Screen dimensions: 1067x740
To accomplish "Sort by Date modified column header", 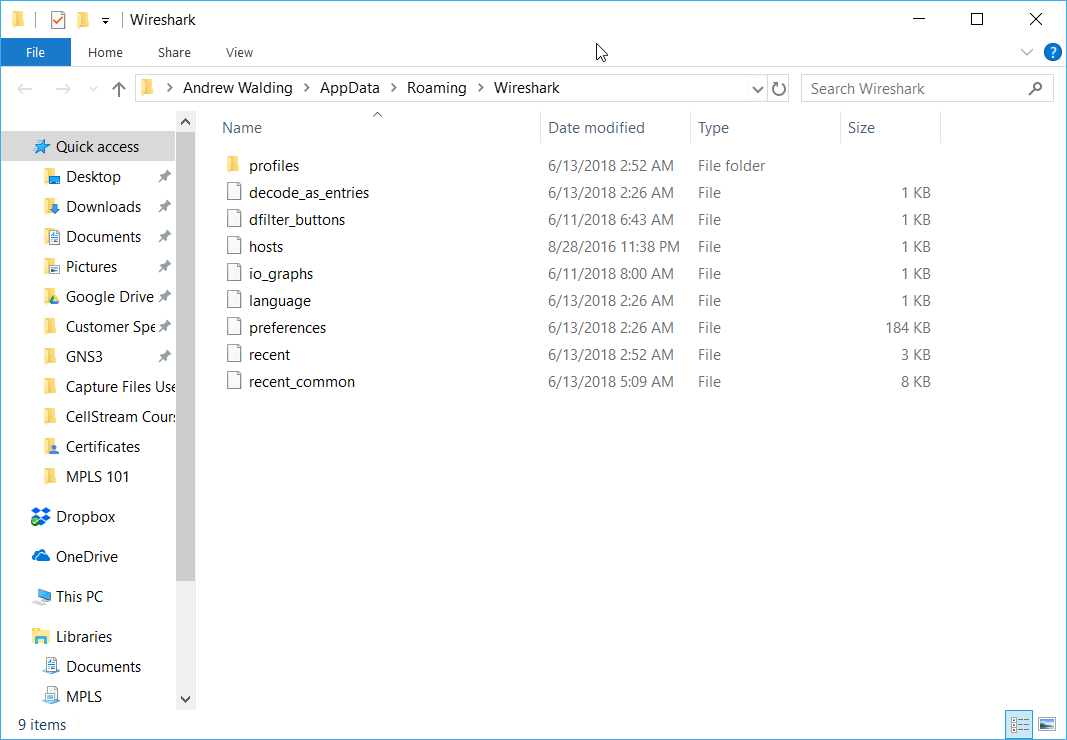I will [596, 128].
